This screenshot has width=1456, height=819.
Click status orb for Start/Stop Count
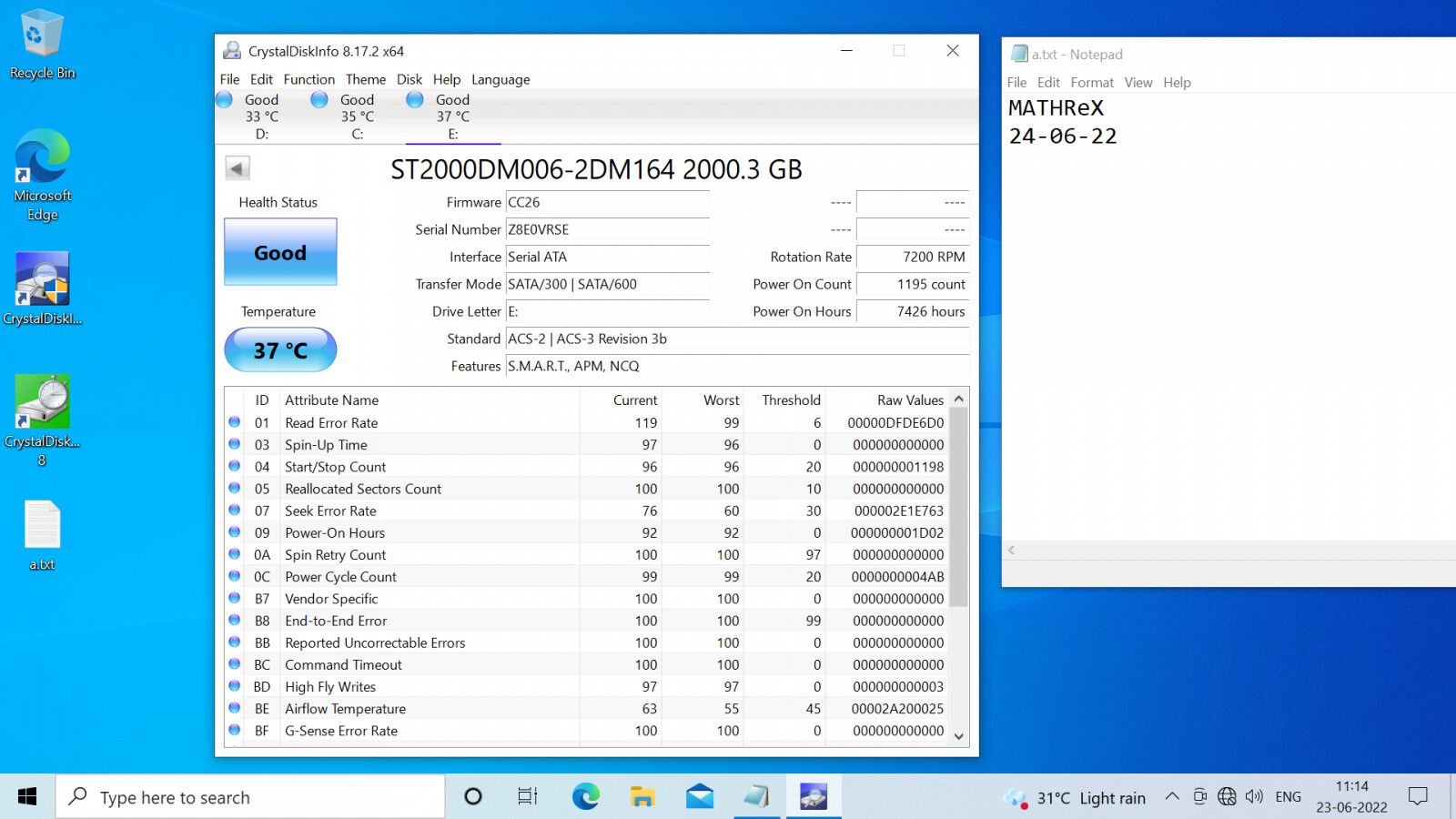(235, 466)
